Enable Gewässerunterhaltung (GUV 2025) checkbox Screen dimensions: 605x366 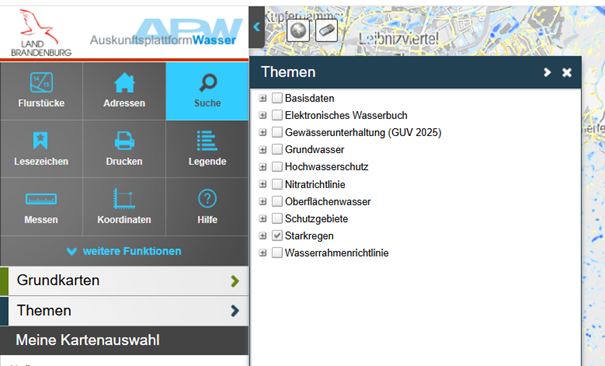pyautogui.click(x=277, y=132)
